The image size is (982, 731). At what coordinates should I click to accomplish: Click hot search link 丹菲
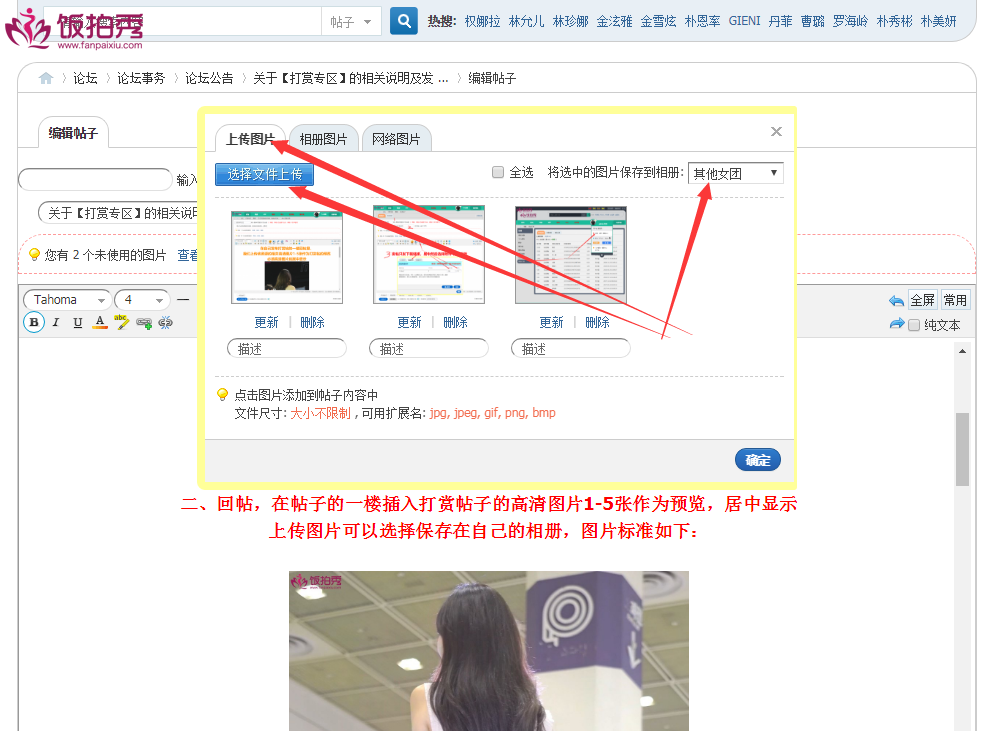pyautogui.click(x=780, y=21)
